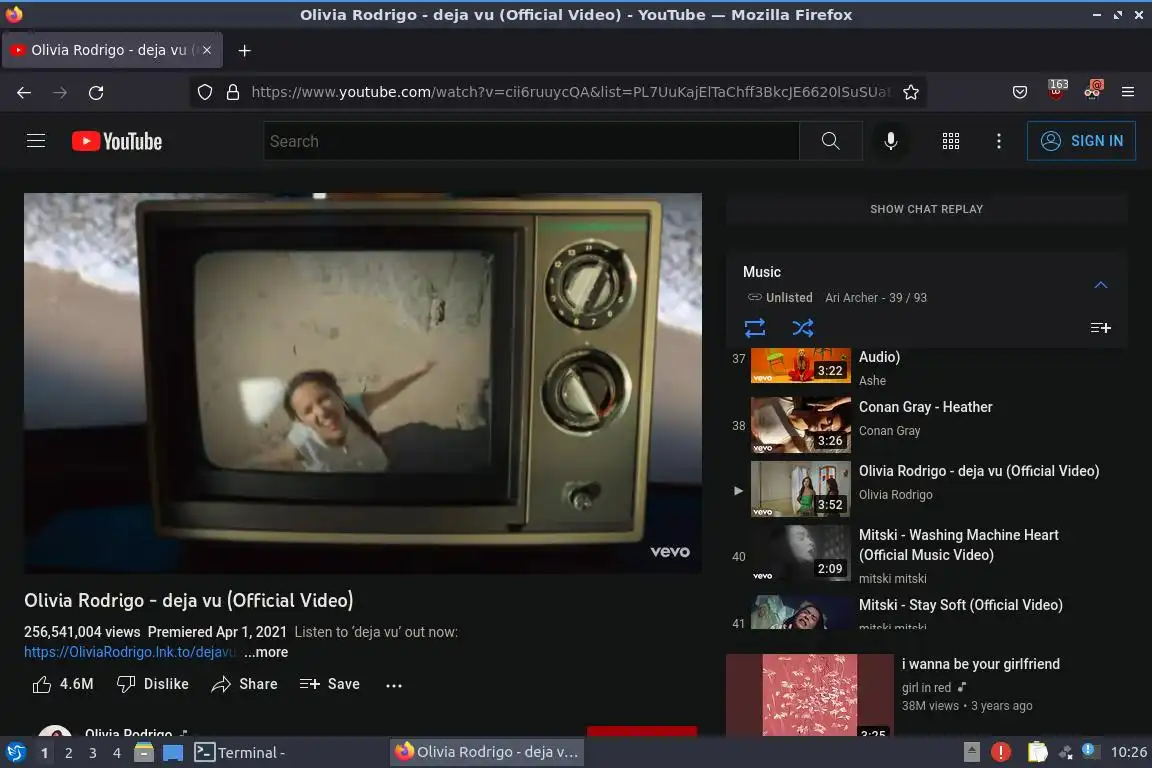Open Terminal from taskbar
1152x768 pixels.
tap(240, 753)
